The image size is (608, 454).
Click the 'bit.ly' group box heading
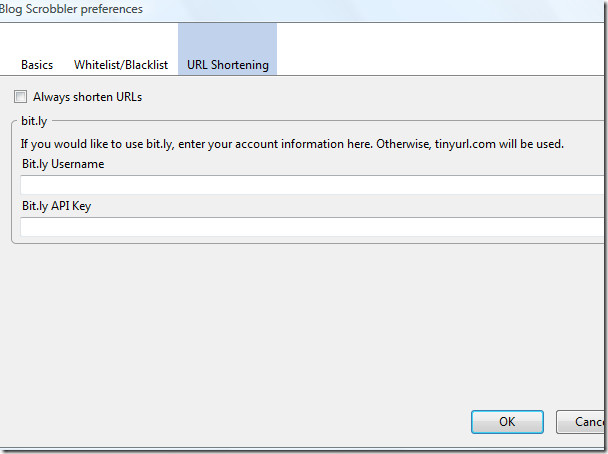(x=34, y=121)
